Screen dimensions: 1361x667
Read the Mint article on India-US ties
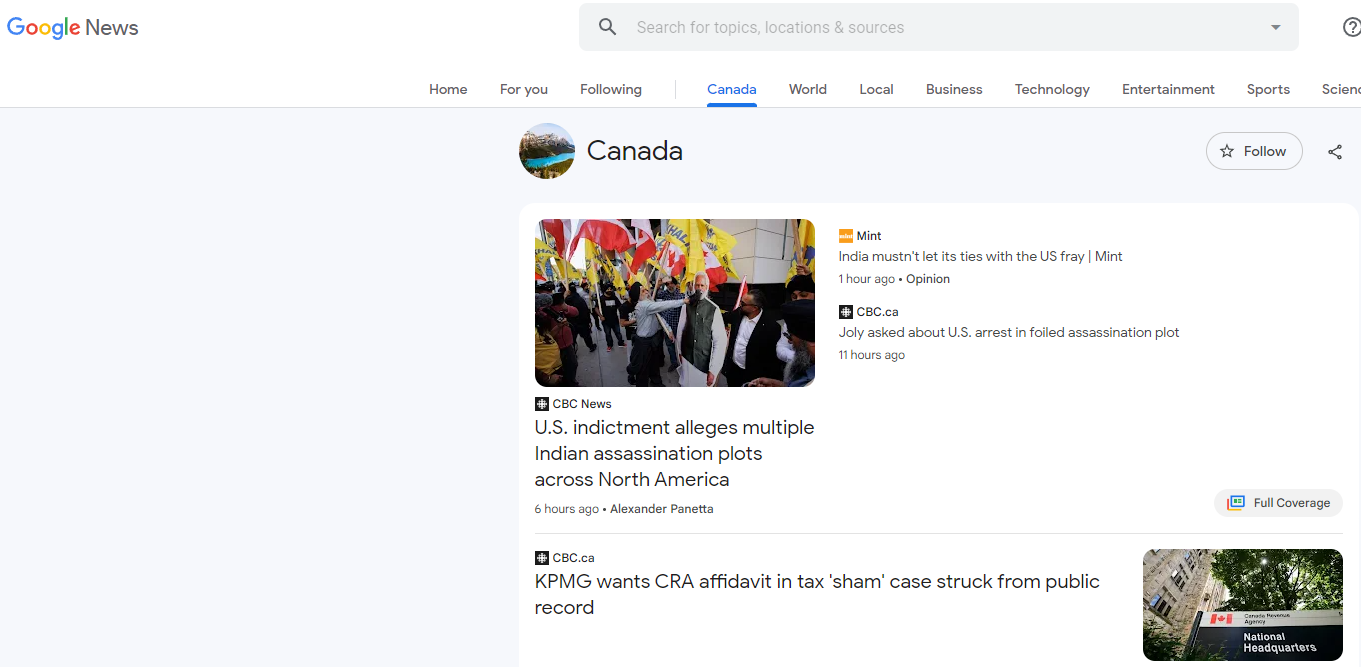[980, 256]
